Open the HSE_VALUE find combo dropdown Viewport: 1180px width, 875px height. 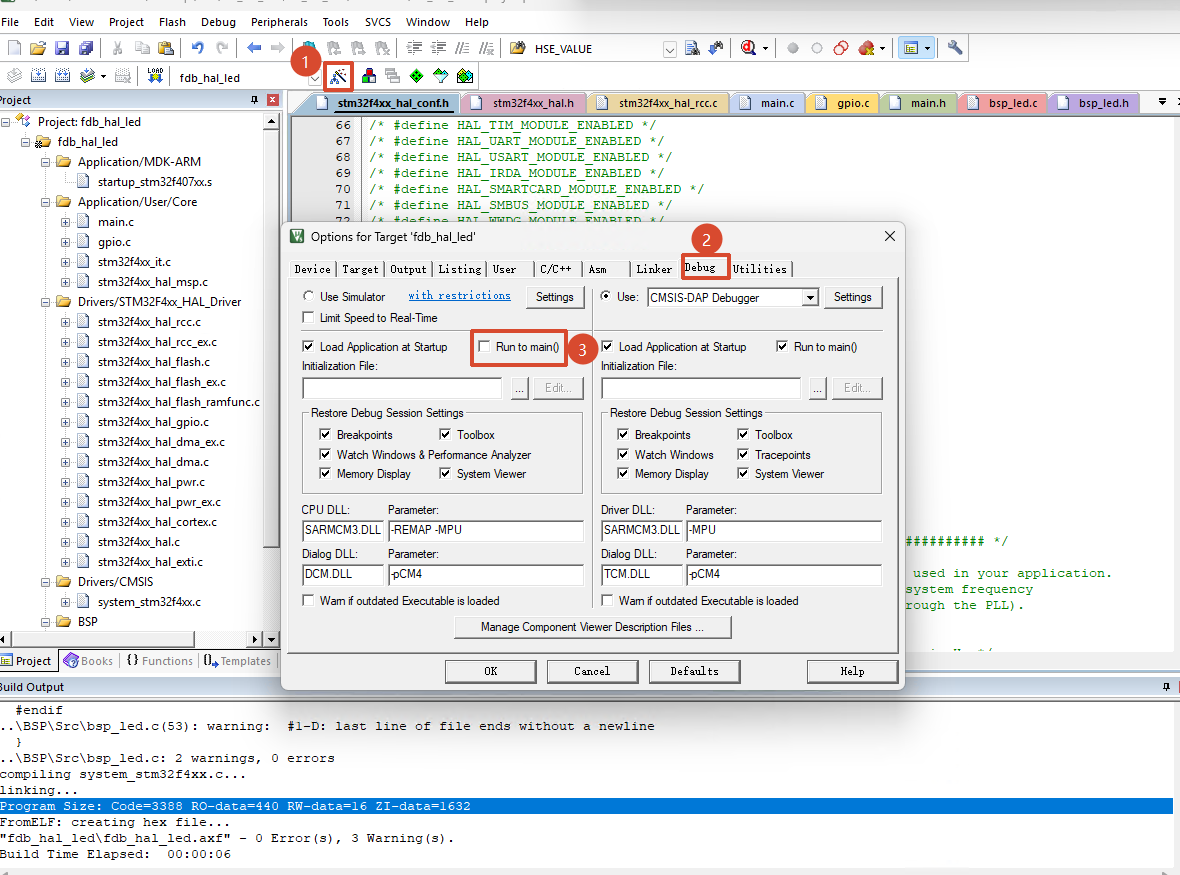670,50
